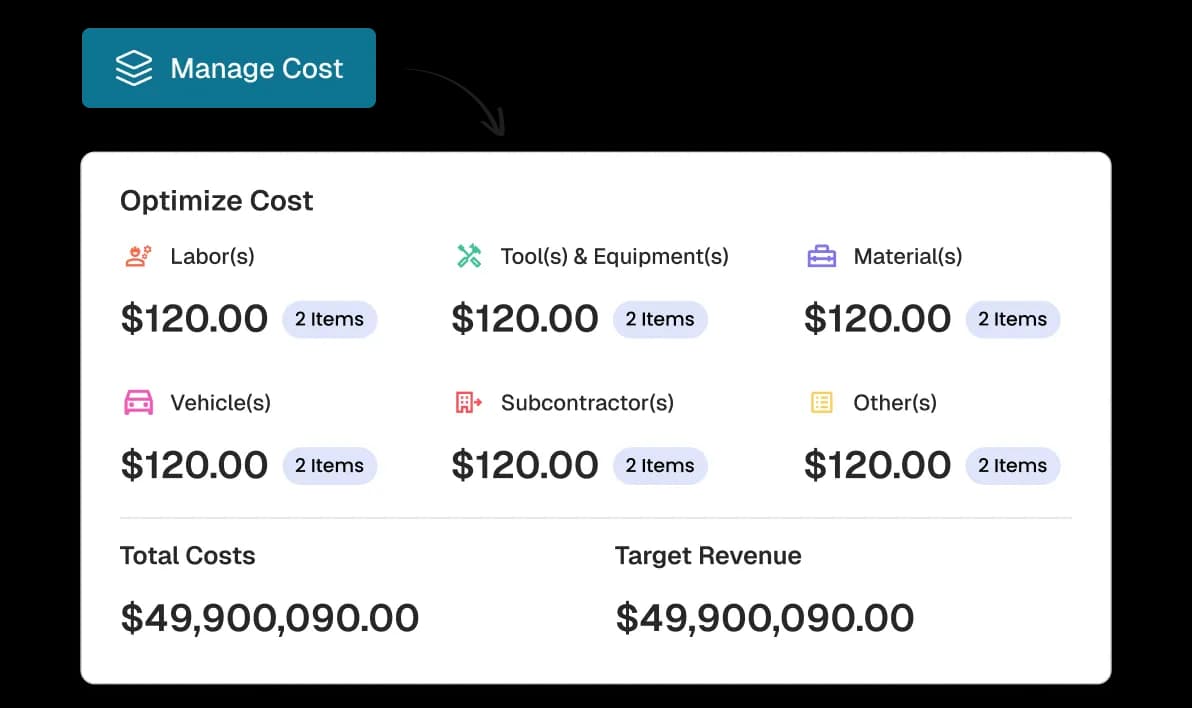Click the layers icon on Manage Cost button
Image resolution: width=1192 pixels, height=708 pixels.
point(134,68)
